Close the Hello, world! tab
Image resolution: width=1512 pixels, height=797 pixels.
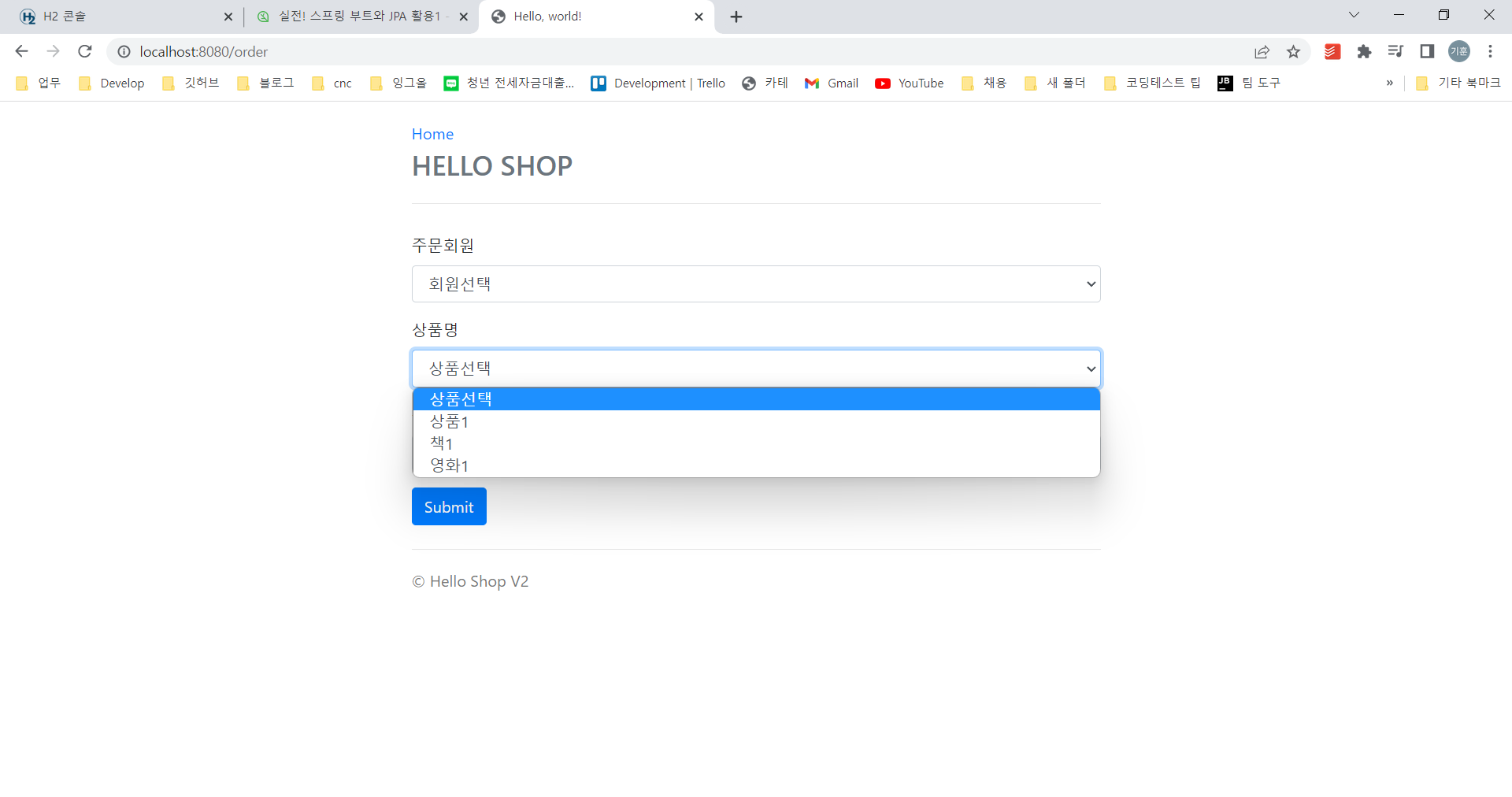pyautogui.click(x=699, y=17)
